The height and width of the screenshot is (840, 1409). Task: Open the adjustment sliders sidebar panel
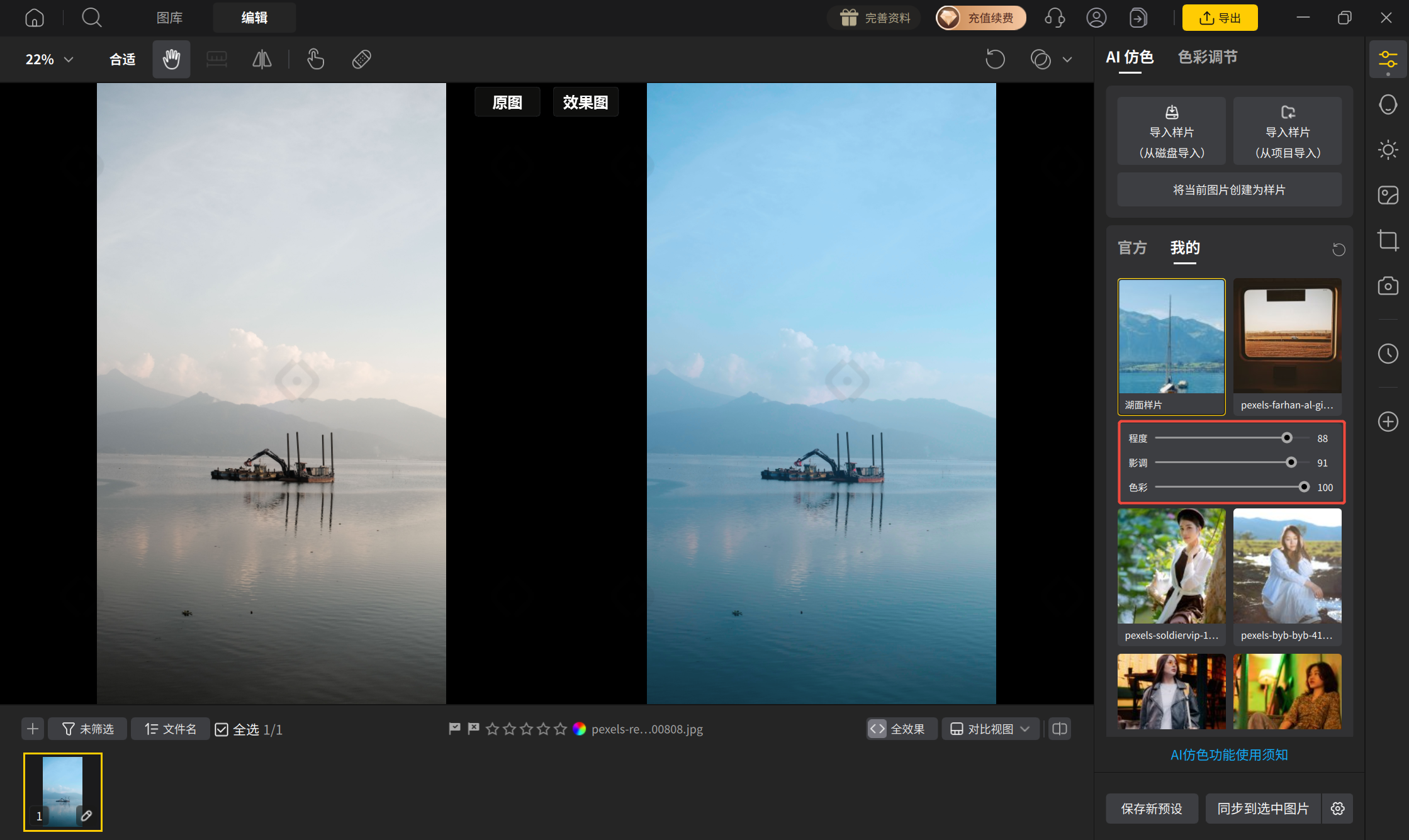tap(1388, 60)
